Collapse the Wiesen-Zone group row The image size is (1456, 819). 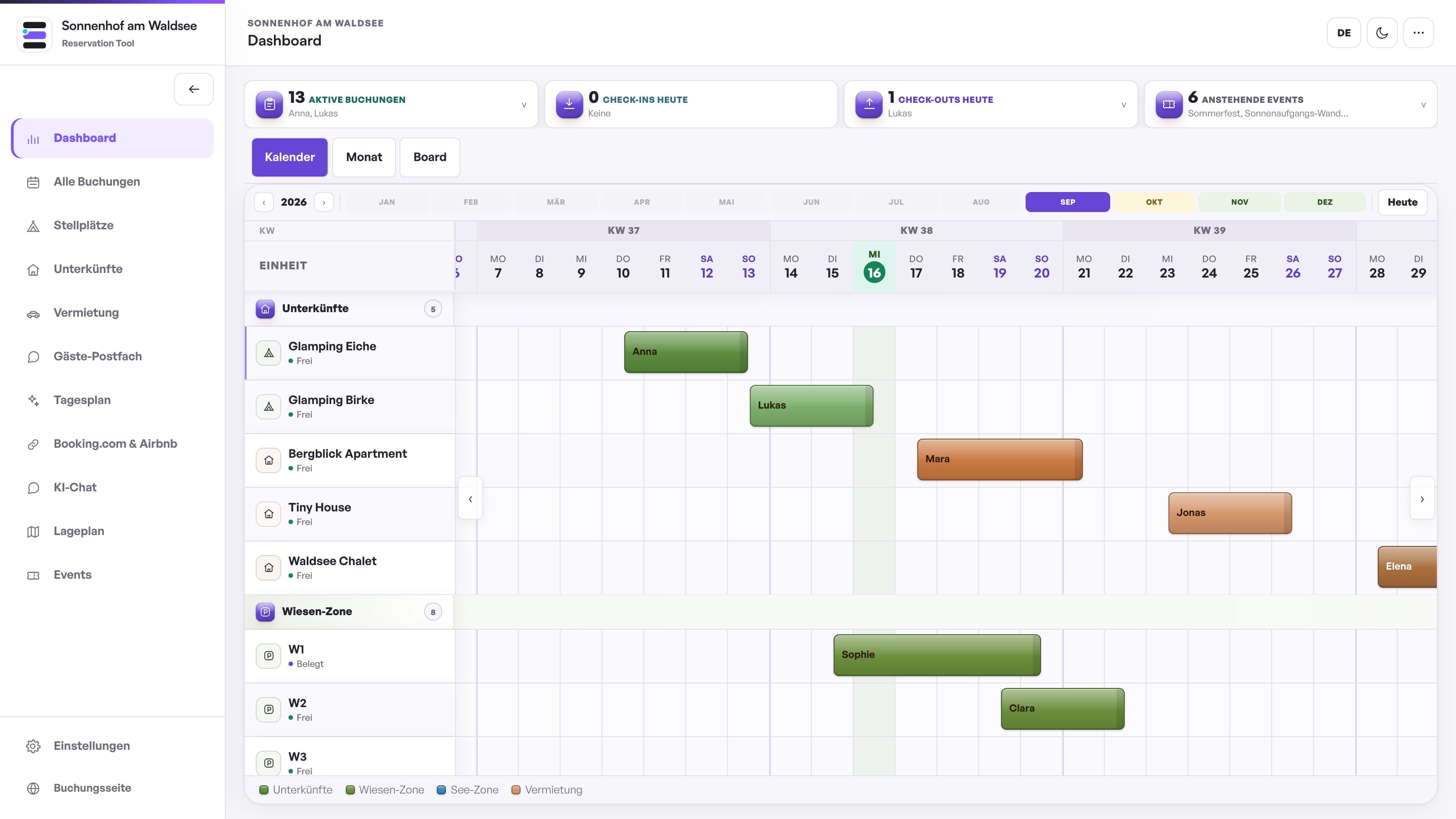click(349, 612)
